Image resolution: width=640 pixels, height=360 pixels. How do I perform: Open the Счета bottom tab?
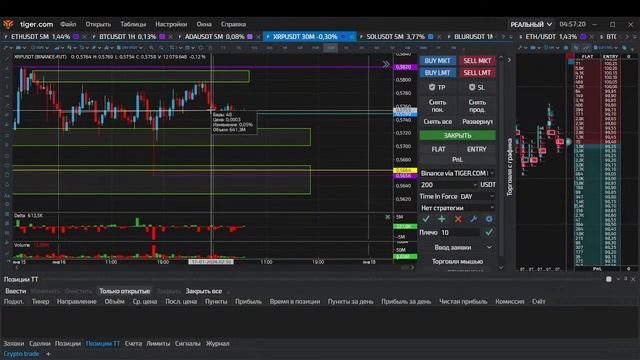click(x=133, y=344)
